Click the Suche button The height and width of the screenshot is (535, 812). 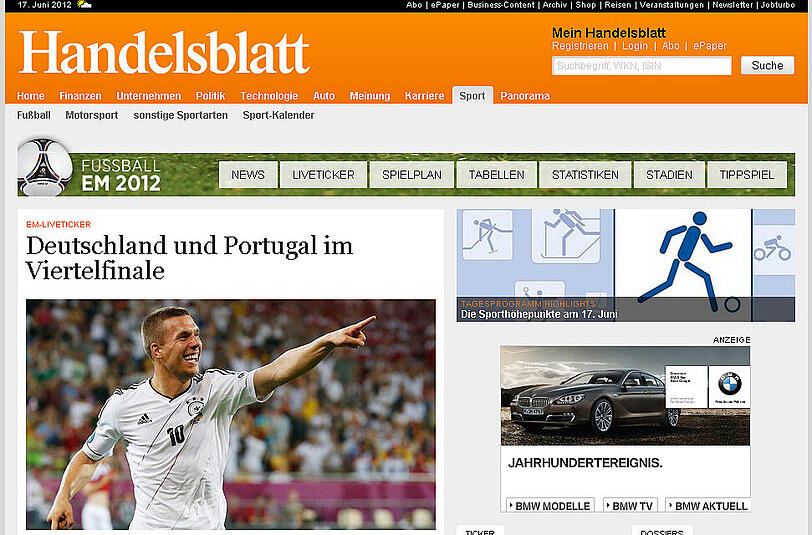click(x=767, y=65)
